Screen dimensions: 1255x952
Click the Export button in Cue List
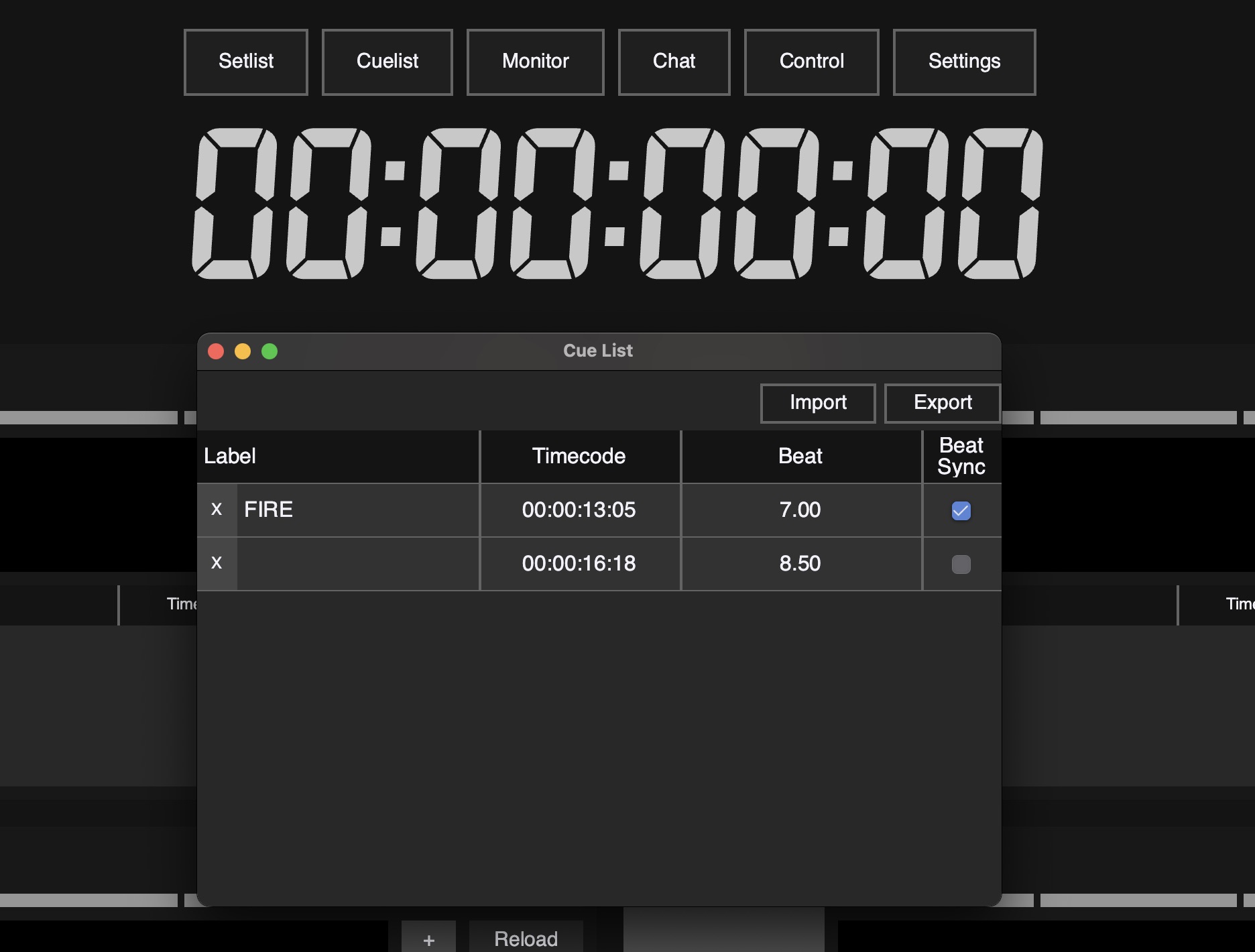point(943,403)
